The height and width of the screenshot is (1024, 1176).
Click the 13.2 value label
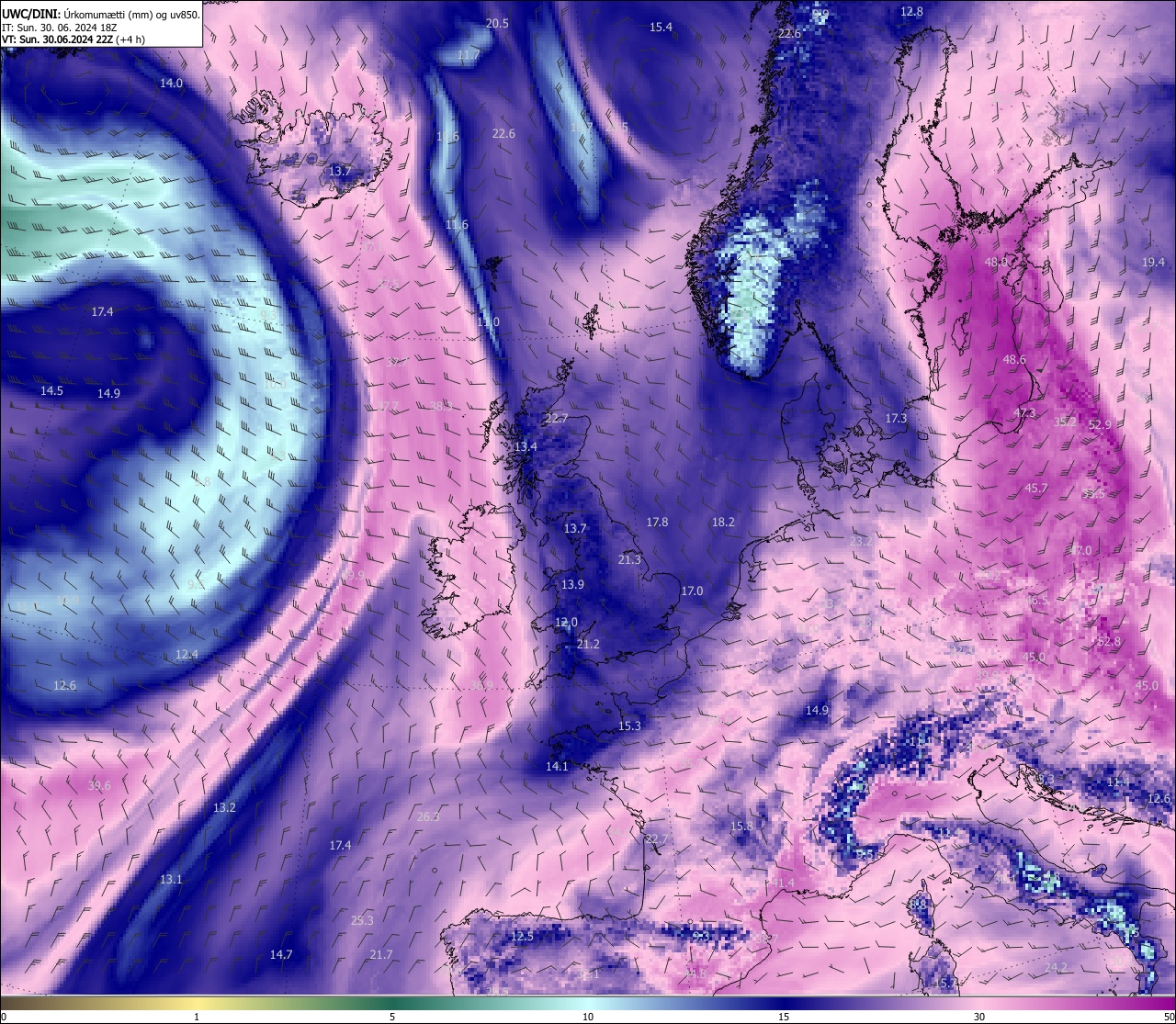[x=224, y=807]
